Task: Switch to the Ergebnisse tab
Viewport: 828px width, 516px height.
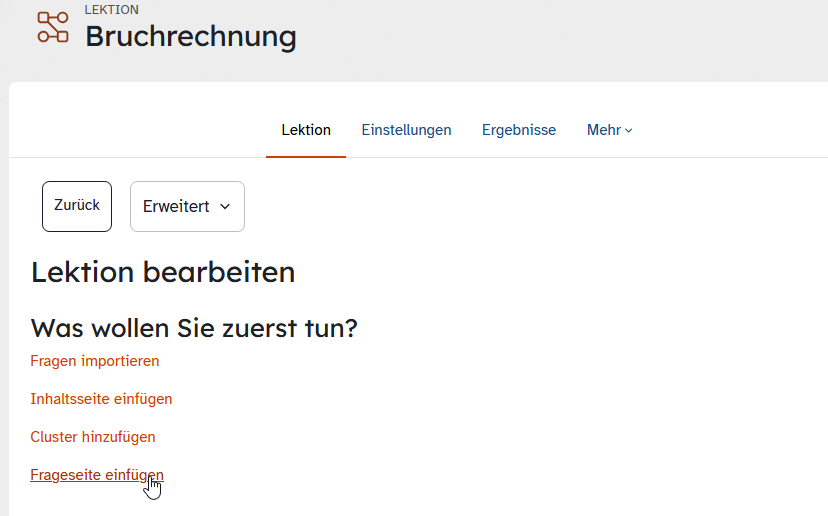Action: pos(519,130)
